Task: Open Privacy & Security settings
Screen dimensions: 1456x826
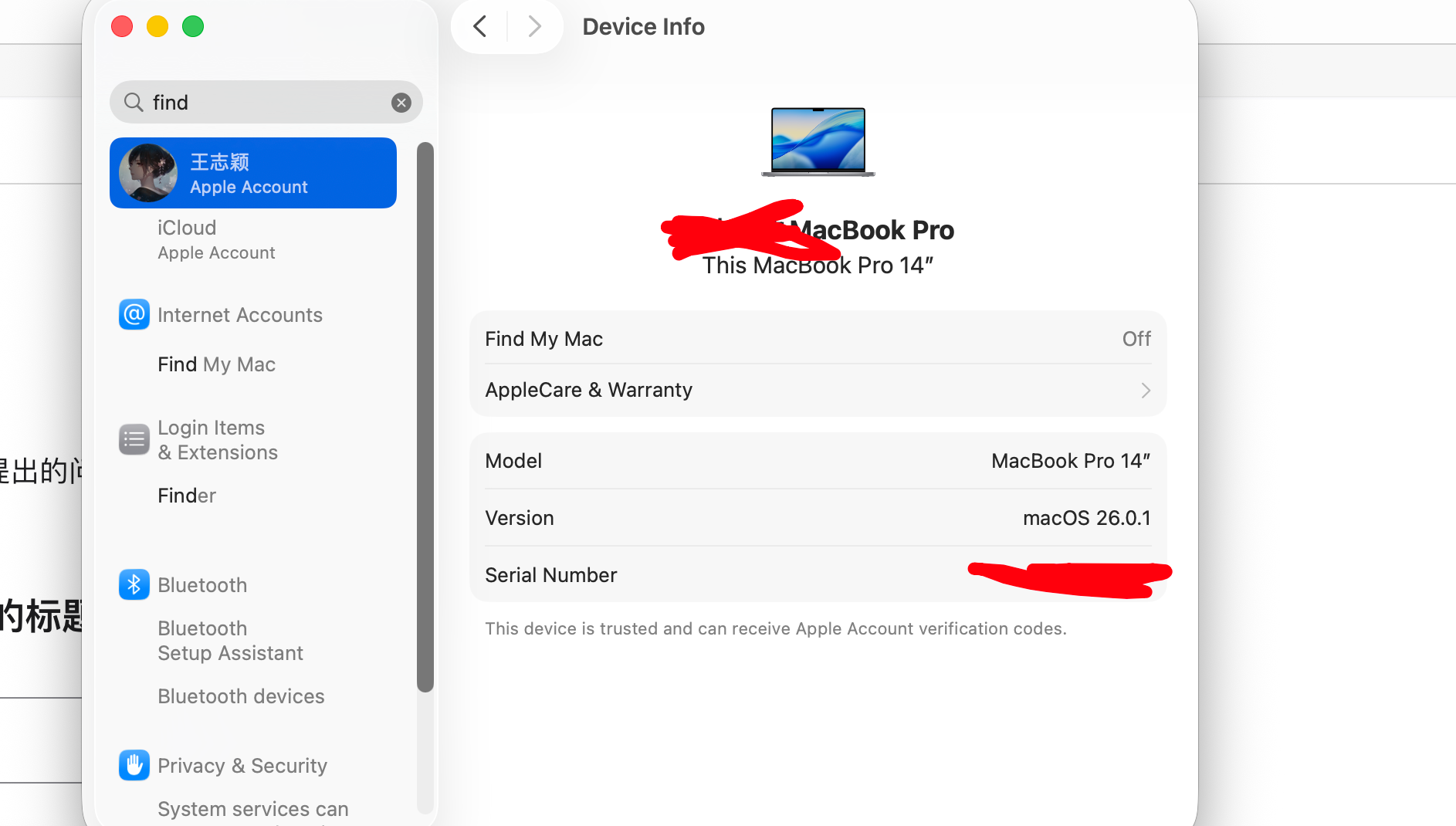Action: (242, 766)
